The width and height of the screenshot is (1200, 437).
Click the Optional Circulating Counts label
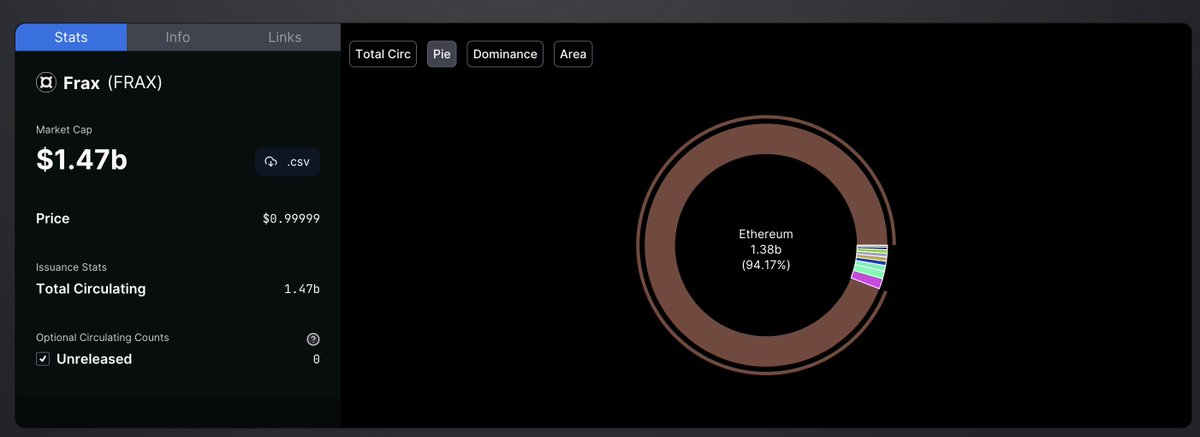[x=103, y=338]
